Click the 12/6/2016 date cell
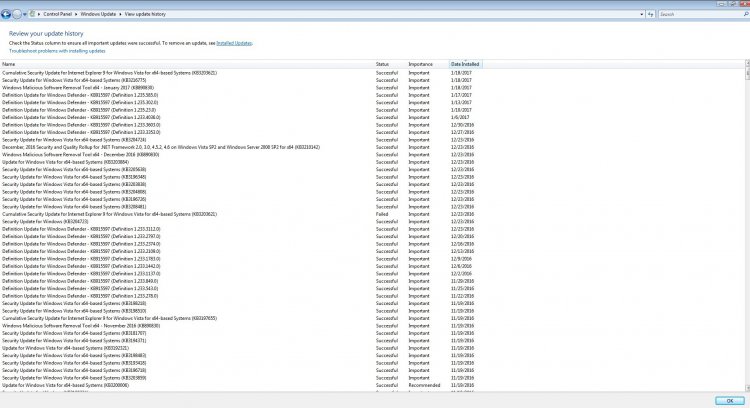The image size is (750, 408). point(461,266)
